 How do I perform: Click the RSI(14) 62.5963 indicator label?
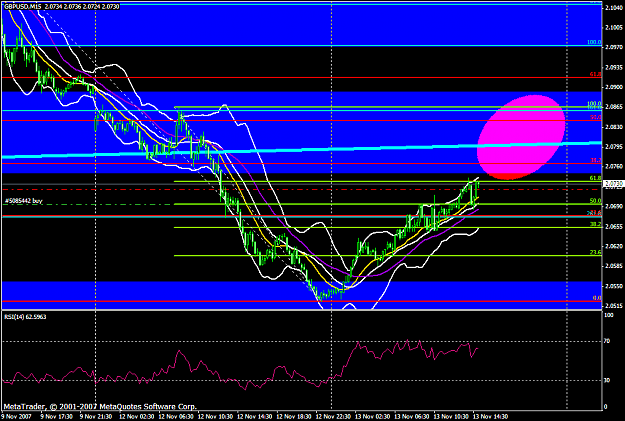(25, 317)
